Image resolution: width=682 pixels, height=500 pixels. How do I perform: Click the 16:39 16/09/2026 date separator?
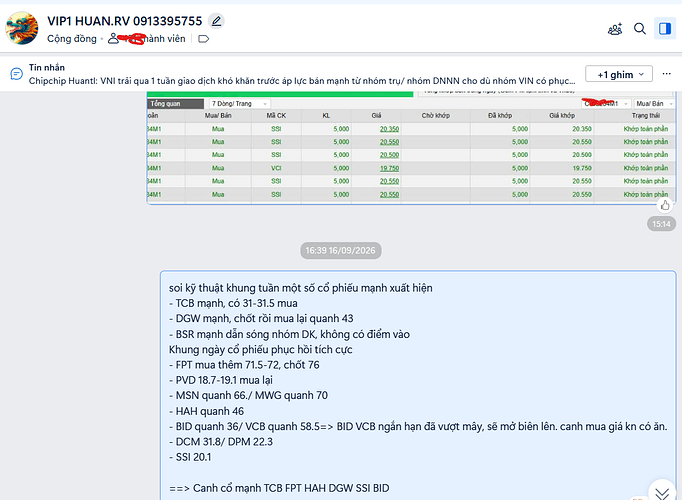point(341,250)
